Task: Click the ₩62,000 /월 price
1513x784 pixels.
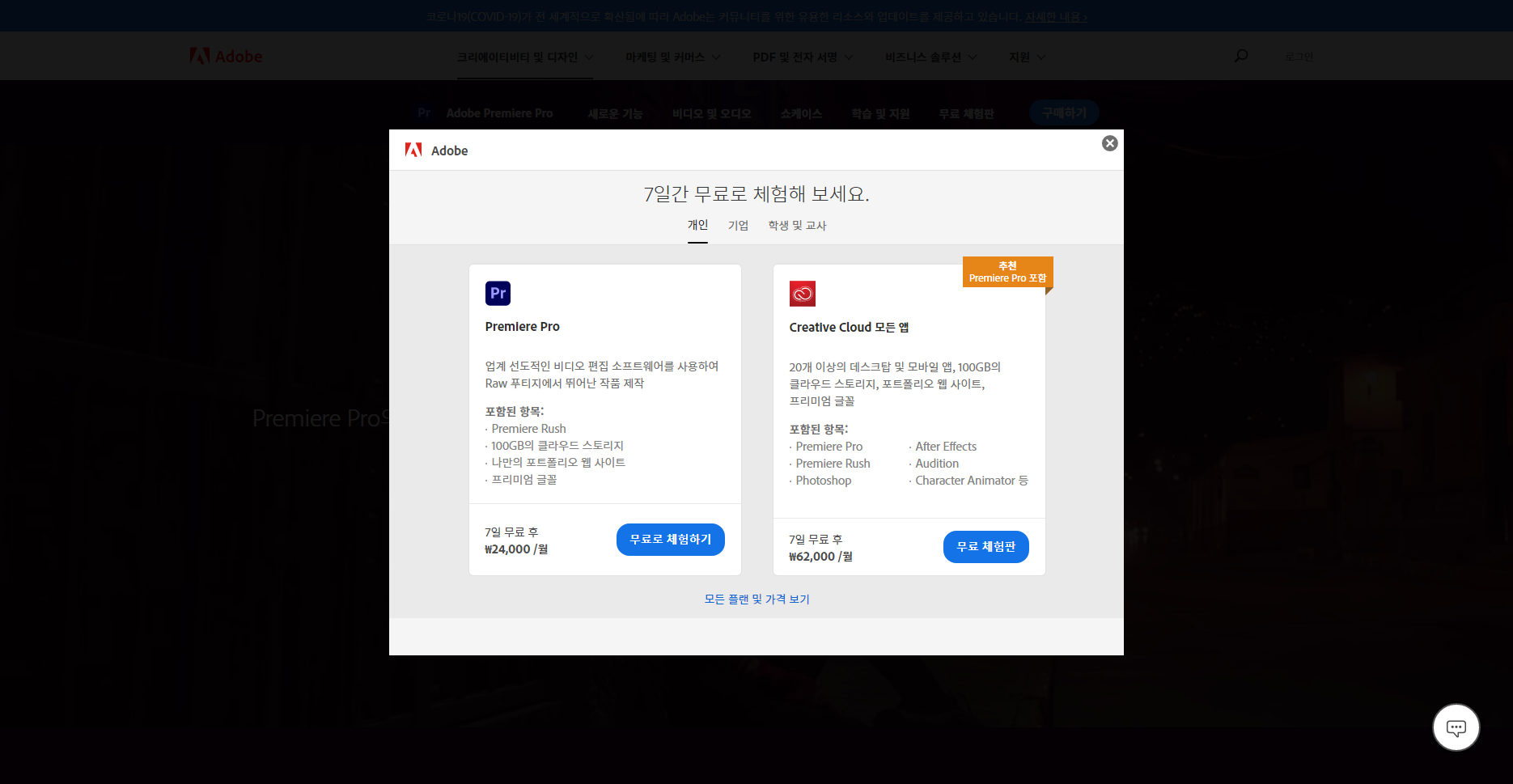Action: [x=820, y=557]
